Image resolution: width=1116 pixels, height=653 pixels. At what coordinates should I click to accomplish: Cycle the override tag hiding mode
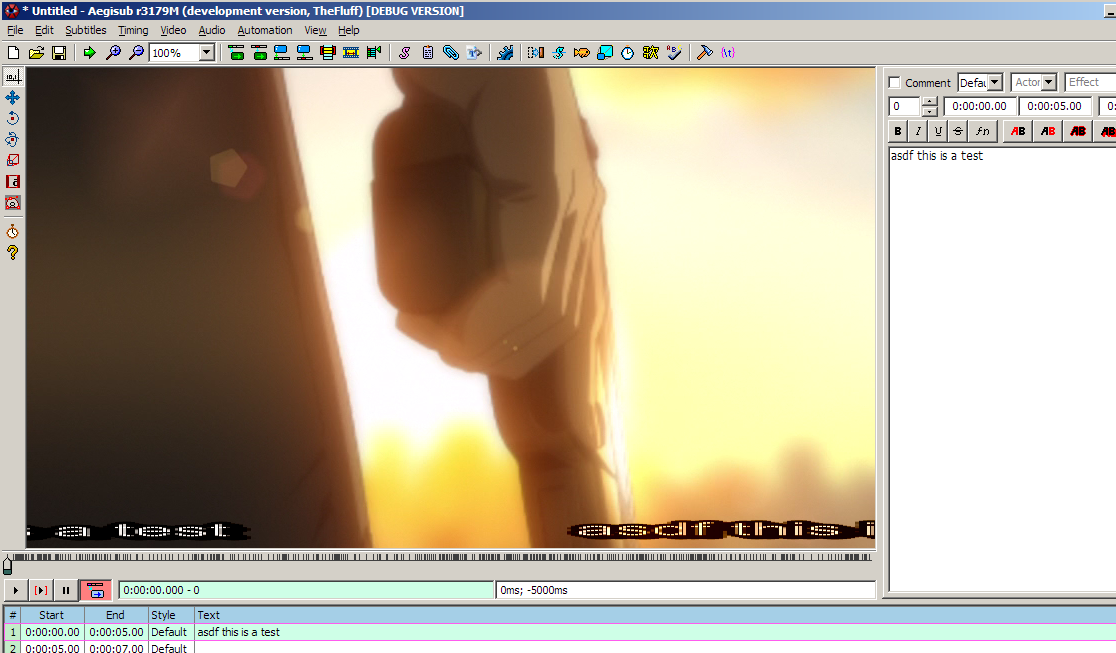pos(727,53)
